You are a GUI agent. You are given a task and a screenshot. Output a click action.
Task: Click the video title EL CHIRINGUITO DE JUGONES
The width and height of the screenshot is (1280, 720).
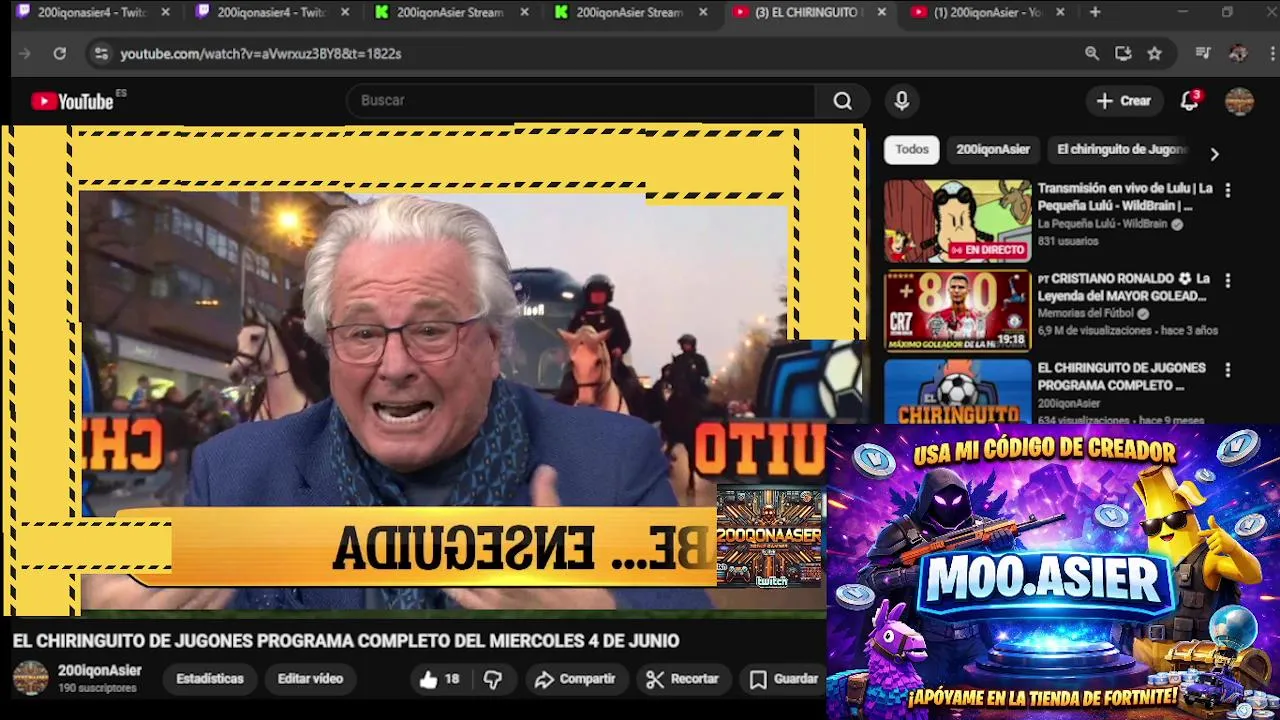[x=346, y=641]
